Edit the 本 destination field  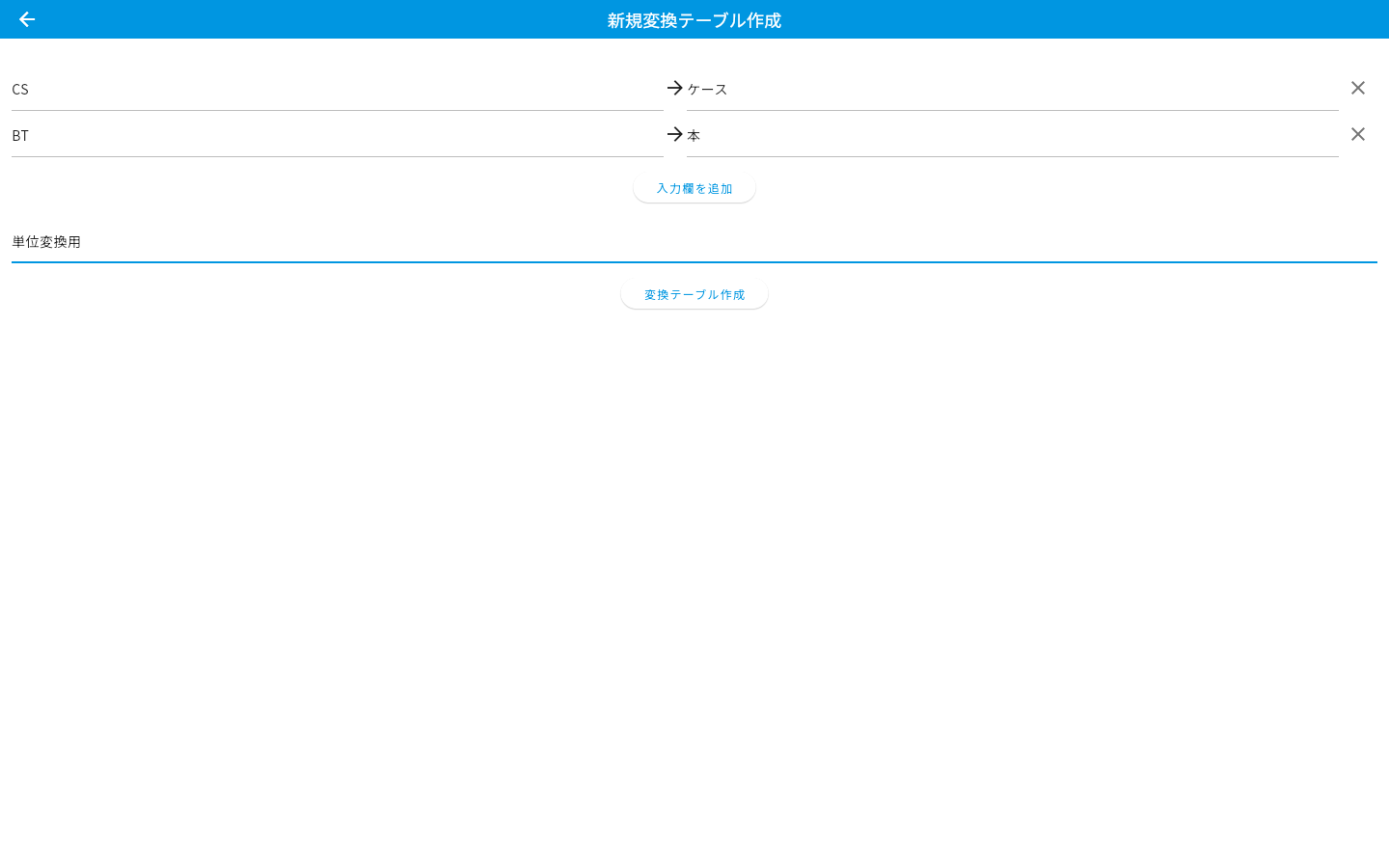tap(1013, 135)
